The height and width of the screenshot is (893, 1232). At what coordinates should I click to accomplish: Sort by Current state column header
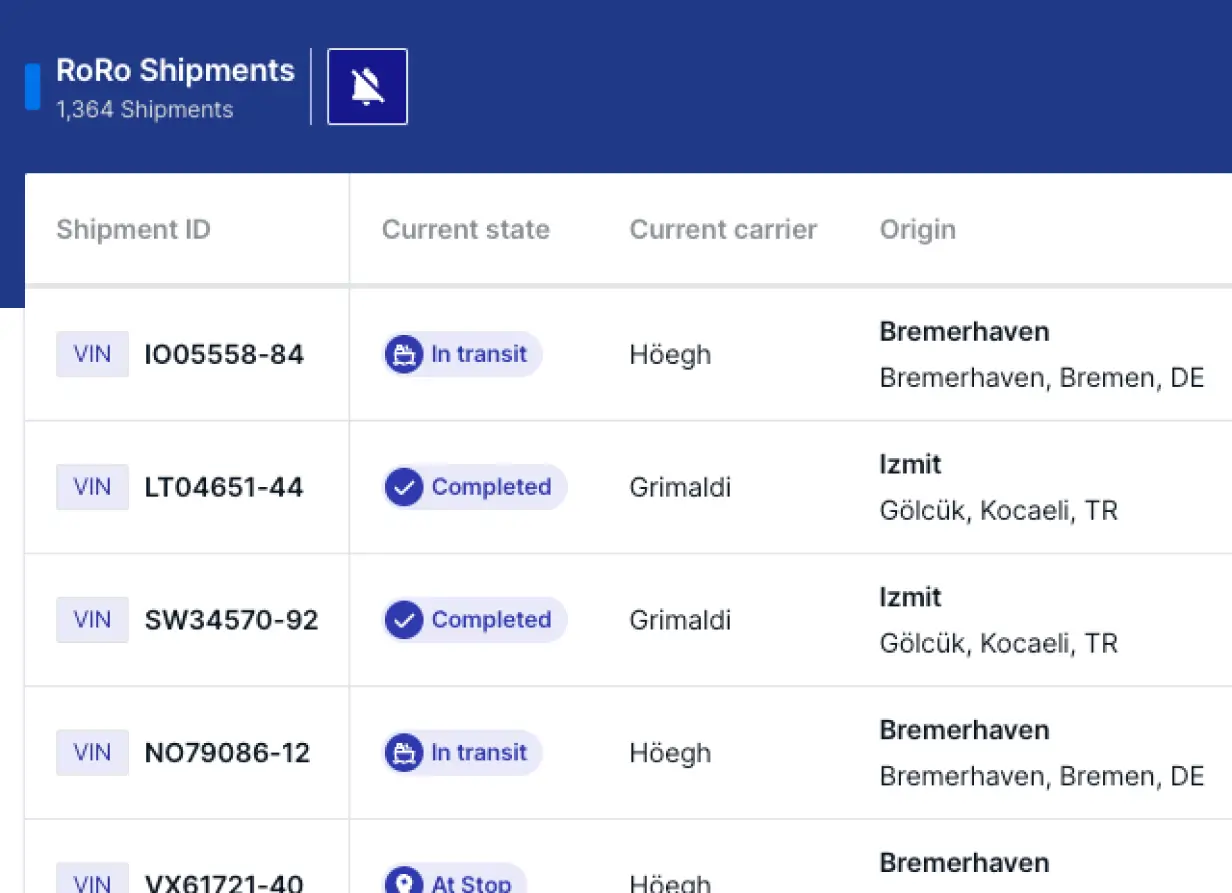coord(466,229)
